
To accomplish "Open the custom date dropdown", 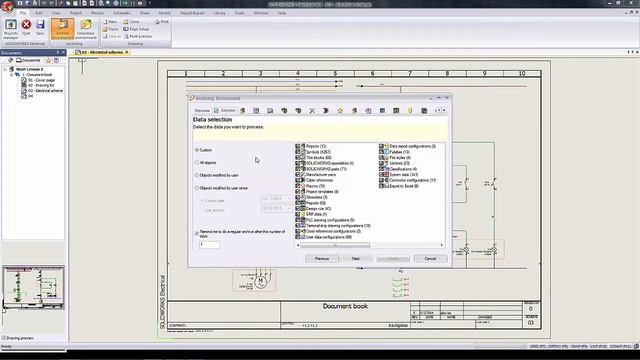I will 289,199.
